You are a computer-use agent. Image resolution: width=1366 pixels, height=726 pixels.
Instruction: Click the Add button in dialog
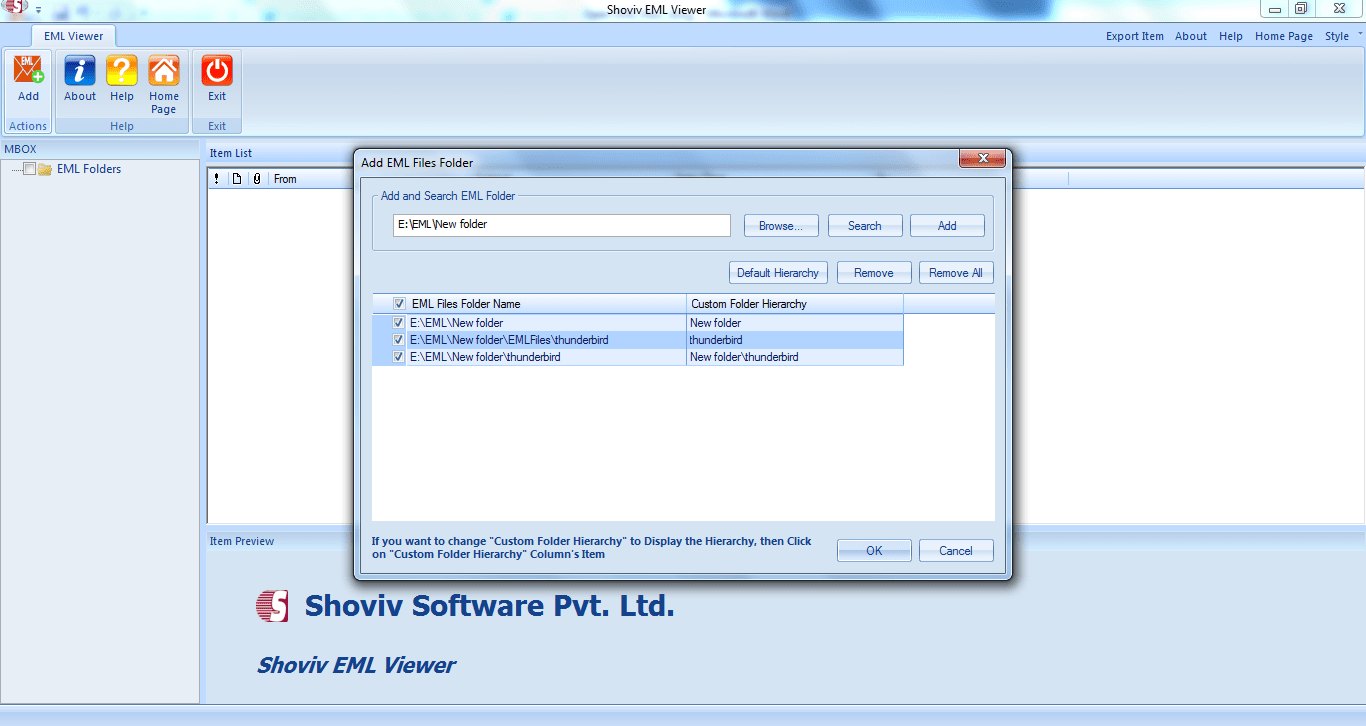coord(947,226)
